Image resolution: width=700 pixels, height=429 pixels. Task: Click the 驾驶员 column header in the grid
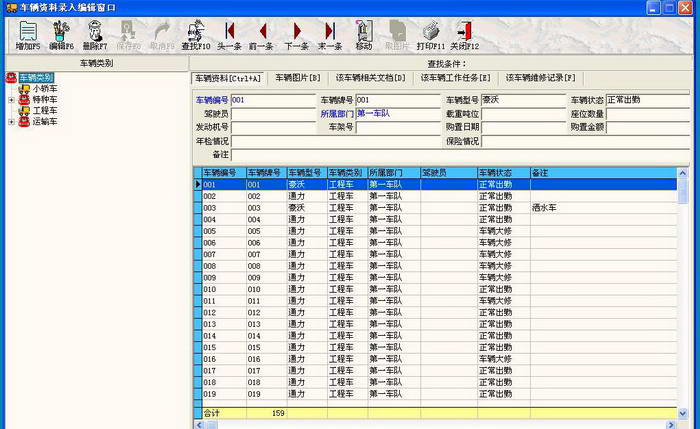point(449,173)
